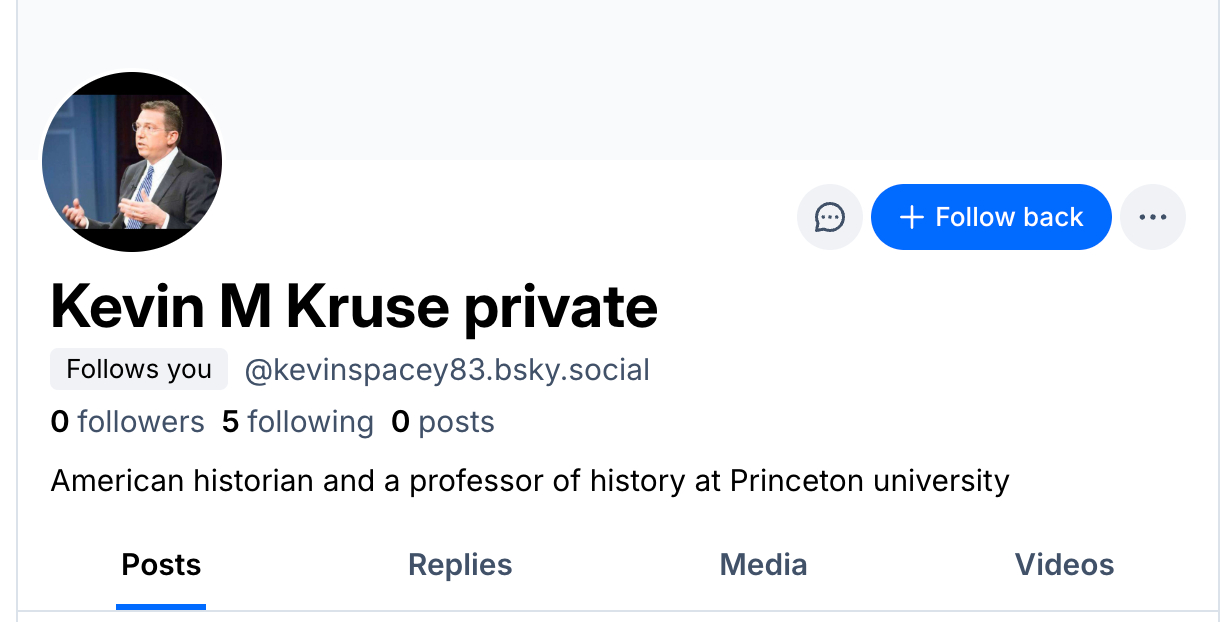Viewport: 1226px width, 622px height.
Task: Click the American historian bio text
Action: (529, 481)
